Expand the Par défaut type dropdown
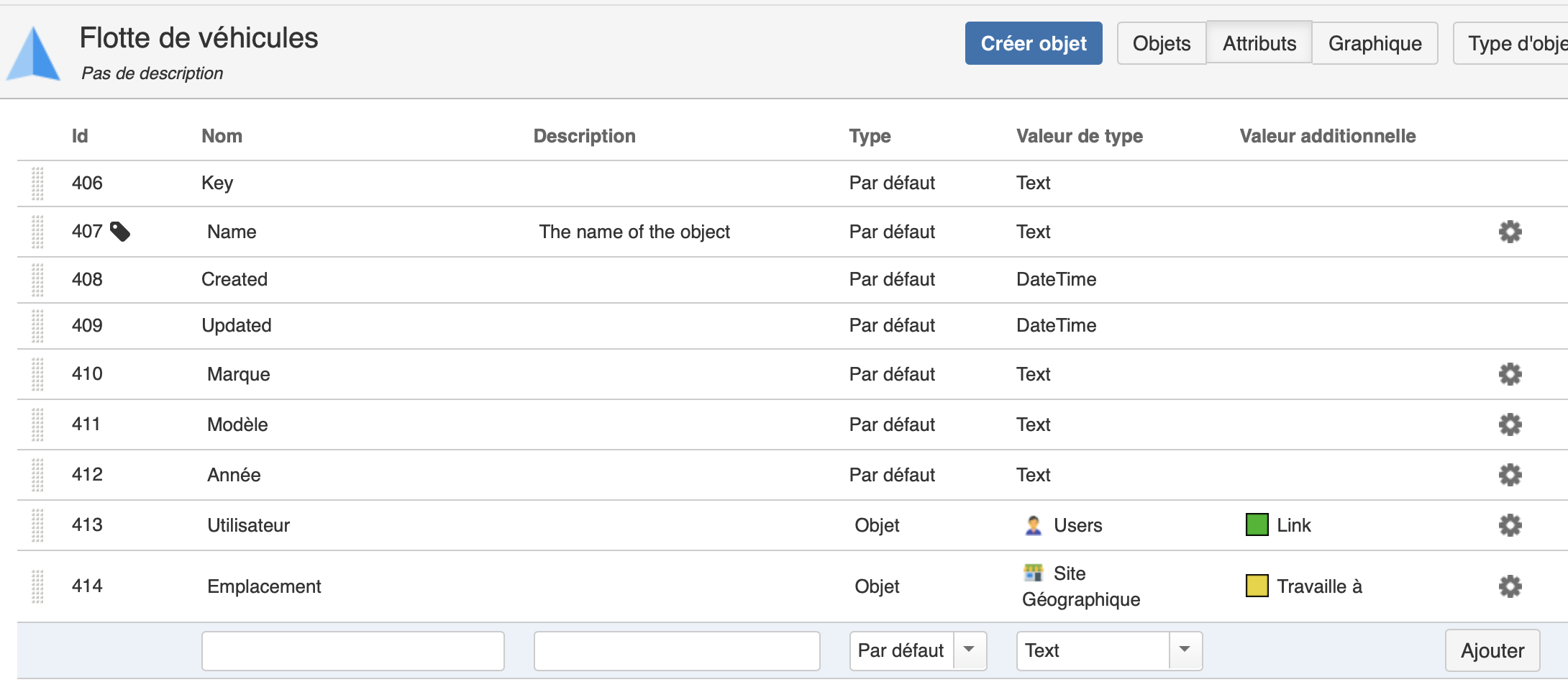 point(970,650)
